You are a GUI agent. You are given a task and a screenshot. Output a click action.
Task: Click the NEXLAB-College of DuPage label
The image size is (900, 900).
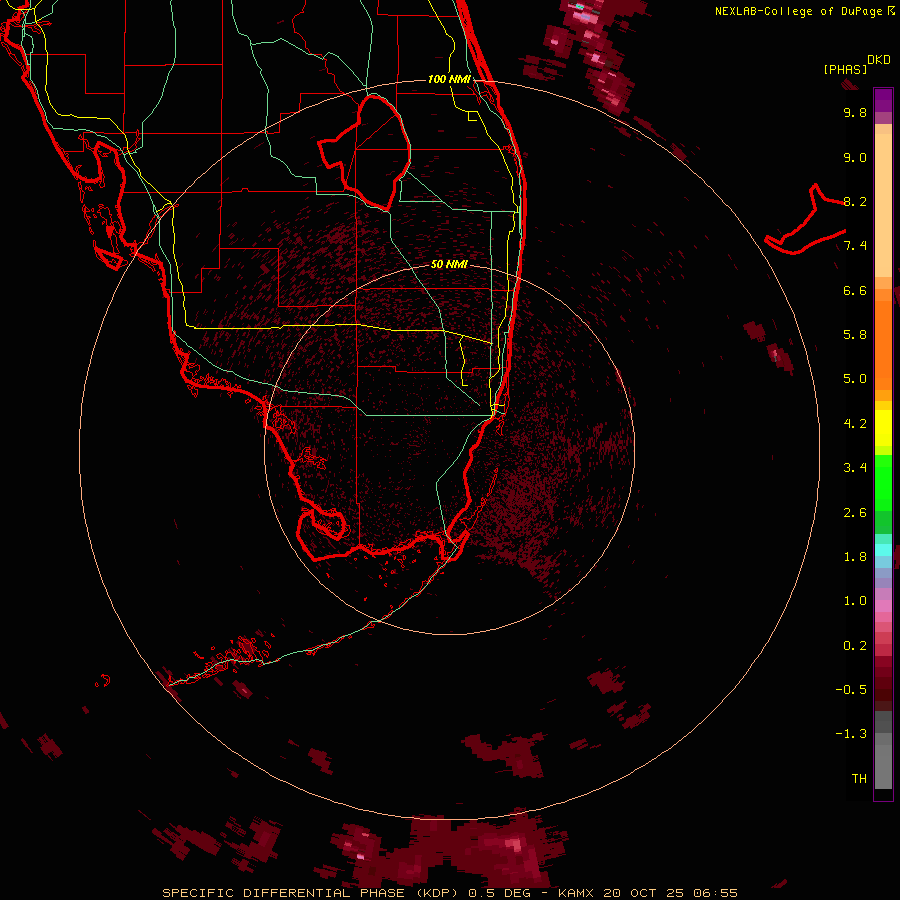[x=798, y=11]
